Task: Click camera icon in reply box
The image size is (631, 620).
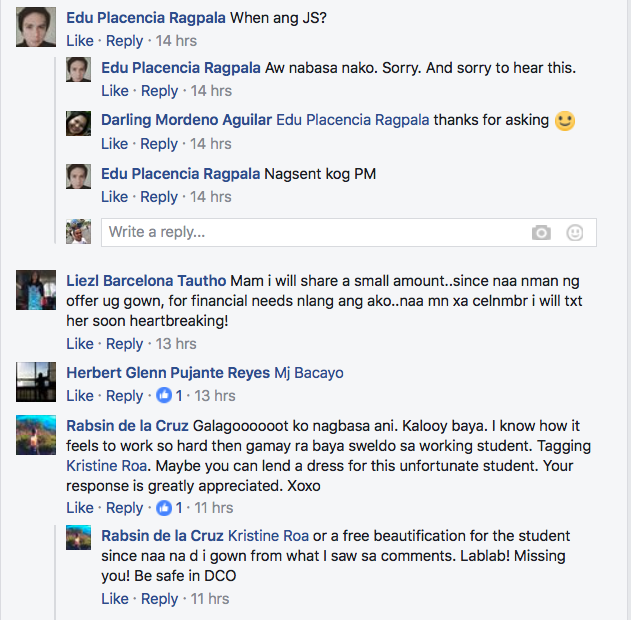Action: (x=541, y=233)
